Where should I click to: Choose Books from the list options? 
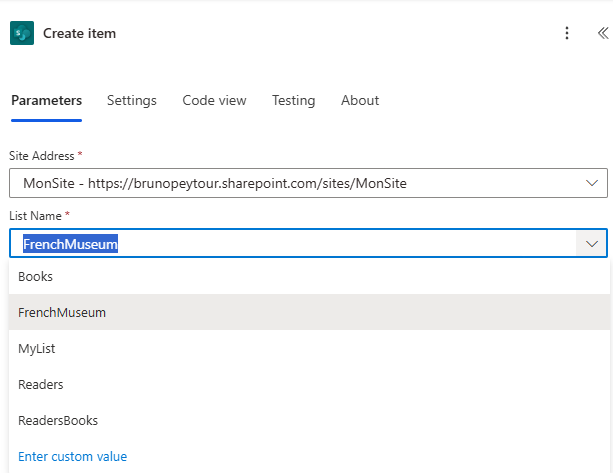[36, 276]
